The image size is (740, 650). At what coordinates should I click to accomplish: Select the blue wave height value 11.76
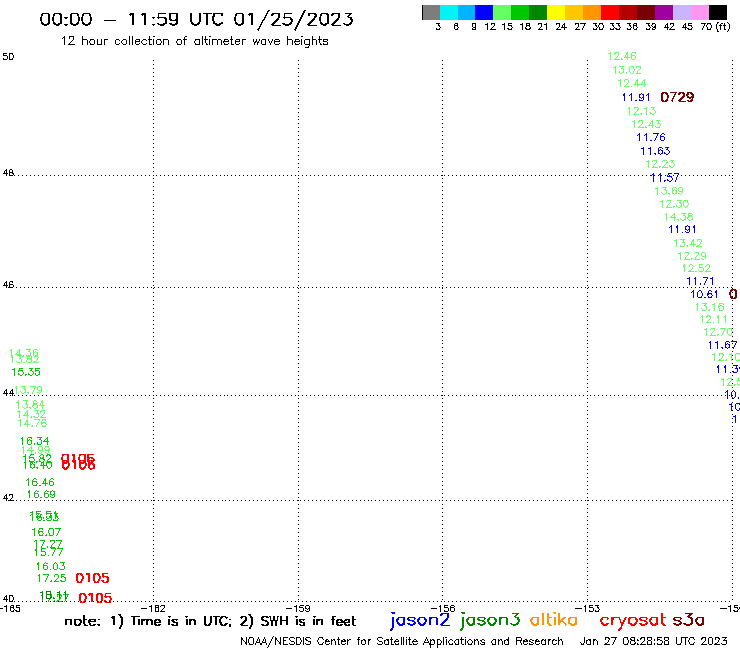coord(651,137)
